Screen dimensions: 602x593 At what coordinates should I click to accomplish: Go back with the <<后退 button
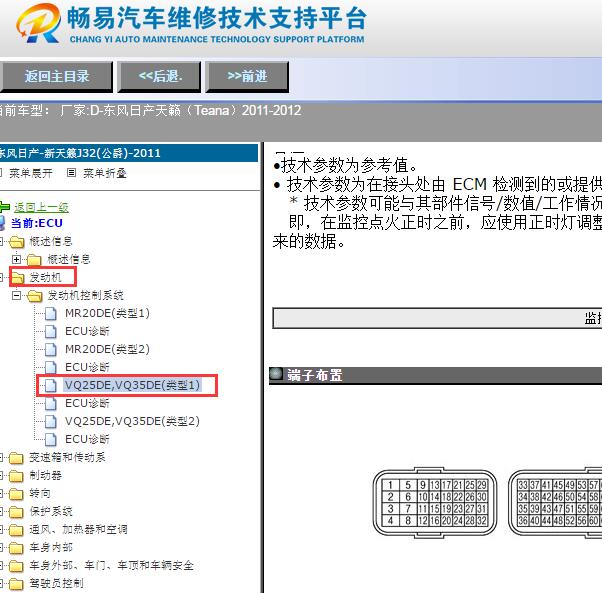click(159, 77)
